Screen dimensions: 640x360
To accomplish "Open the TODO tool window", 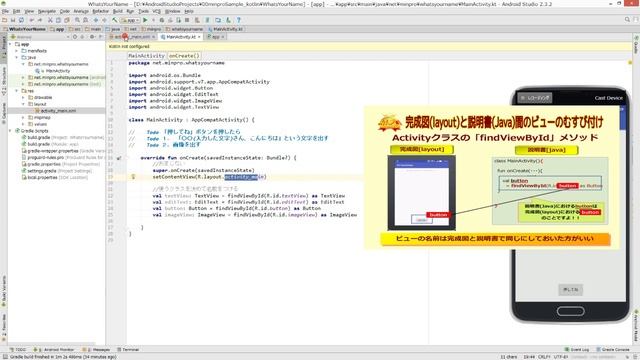I will click(18, 349).
